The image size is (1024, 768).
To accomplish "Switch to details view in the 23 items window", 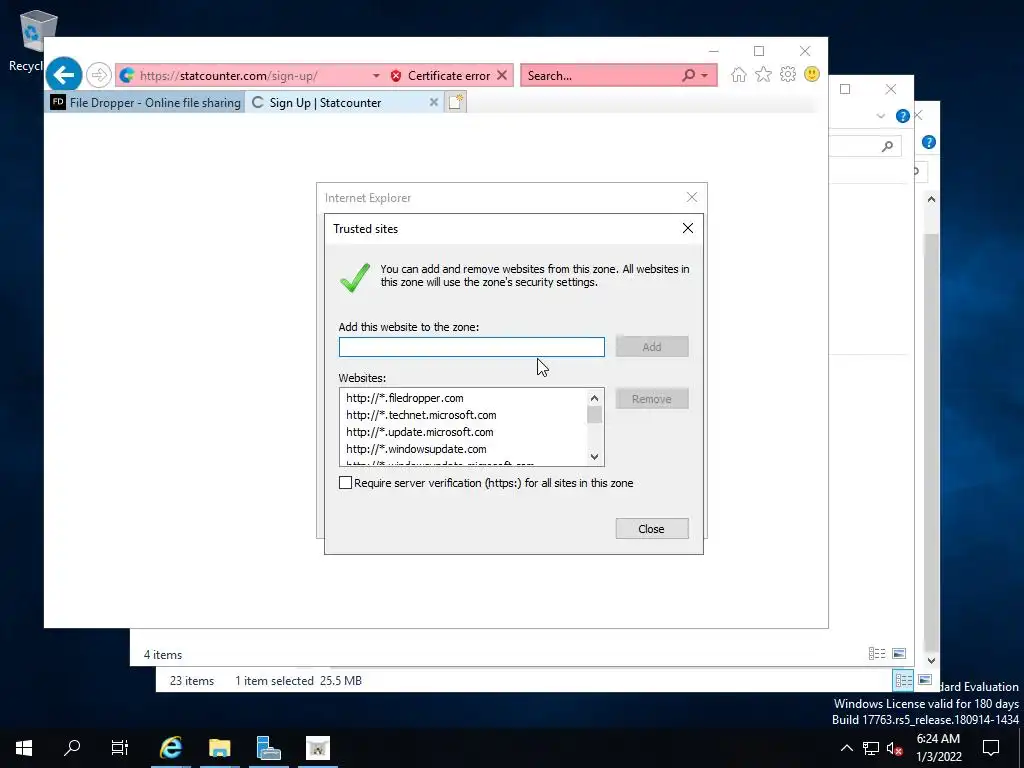I will pos(904,680).
